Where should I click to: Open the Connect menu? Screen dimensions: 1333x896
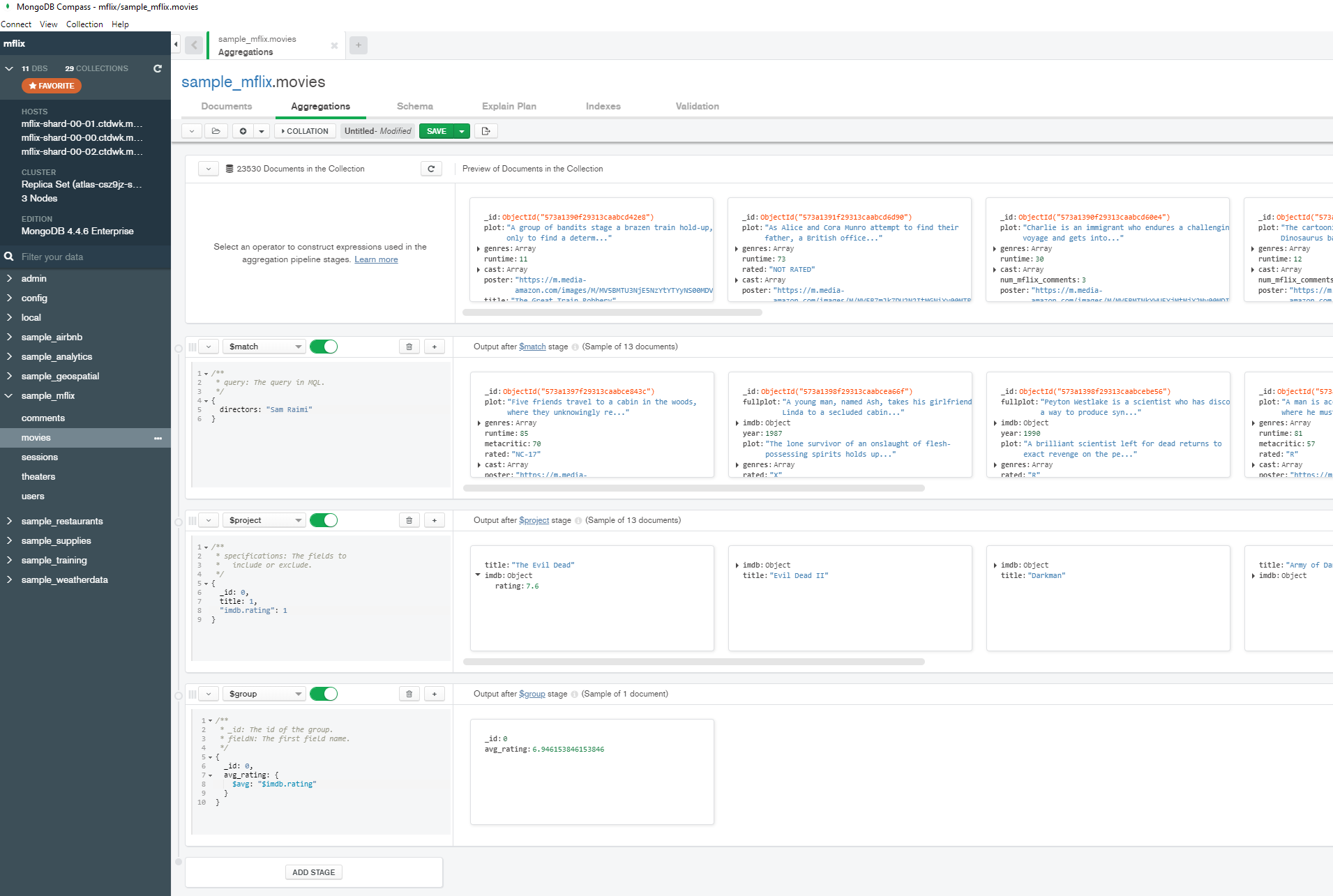point(16,24)
